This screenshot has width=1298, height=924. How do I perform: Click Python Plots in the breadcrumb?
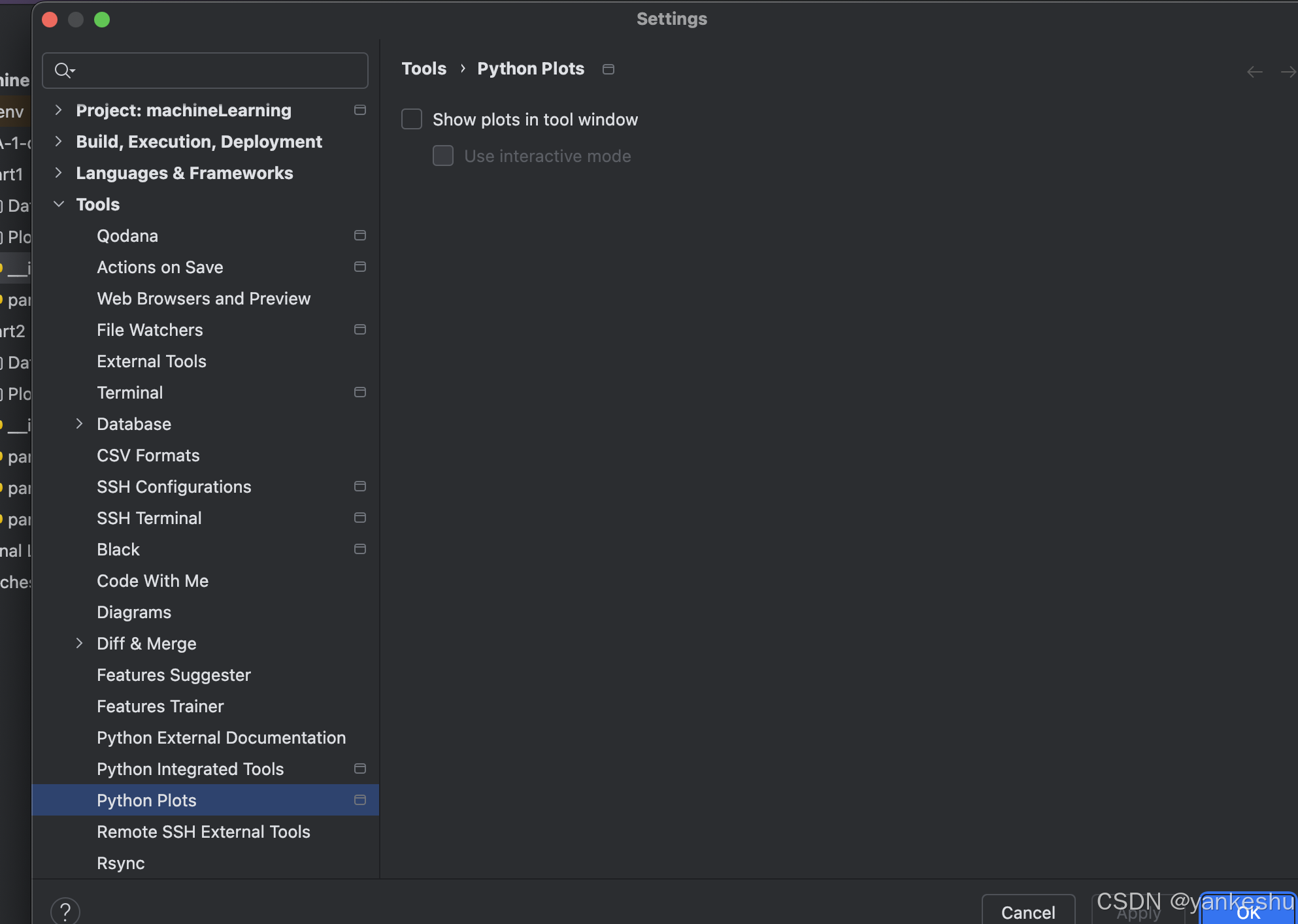click(530, 68)
